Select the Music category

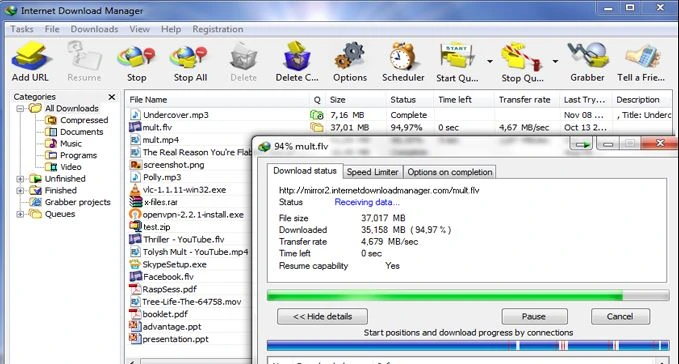tap(71, 143)
